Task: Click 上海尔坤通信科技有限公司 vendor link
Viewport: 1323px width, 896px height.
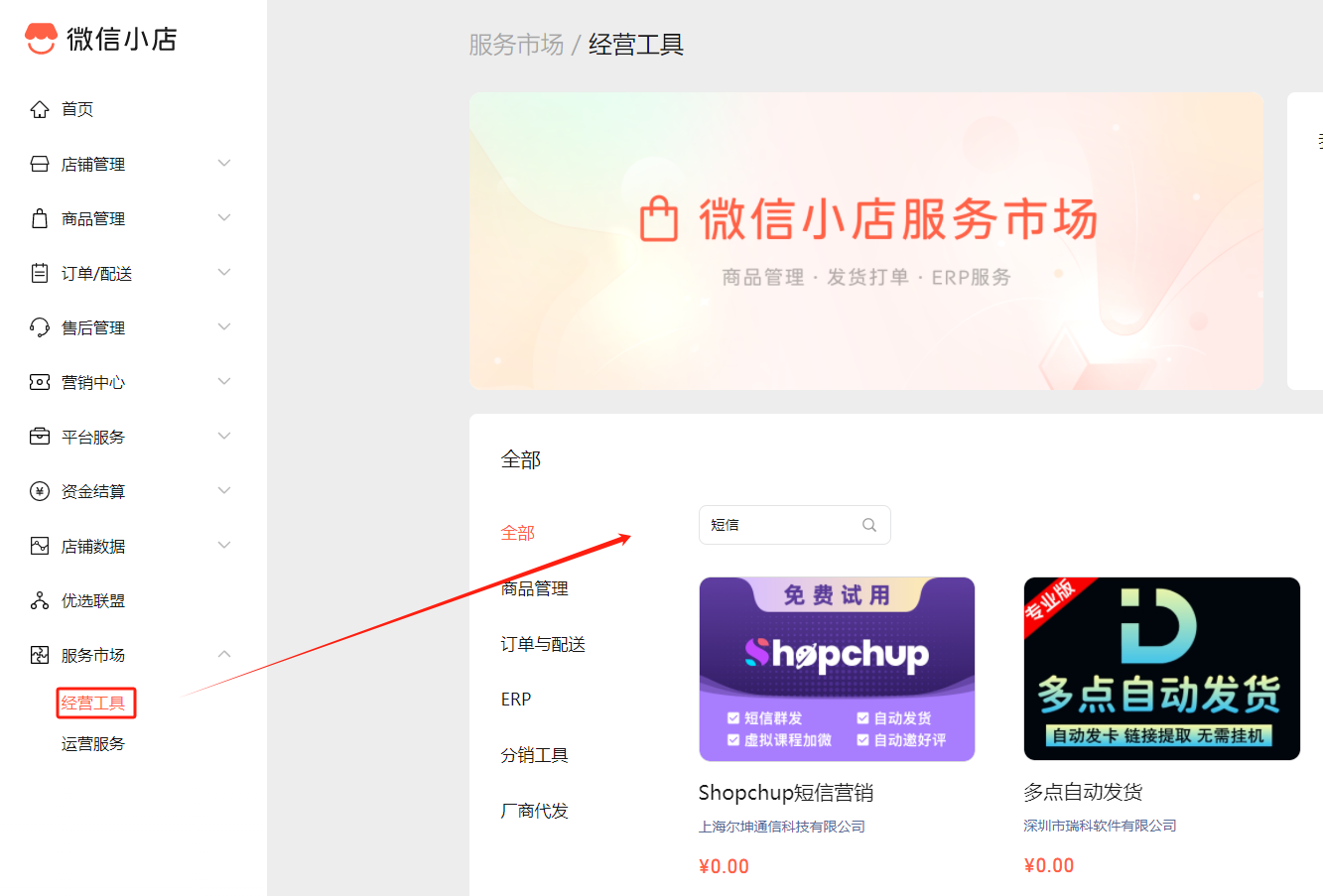Action: 782,827
